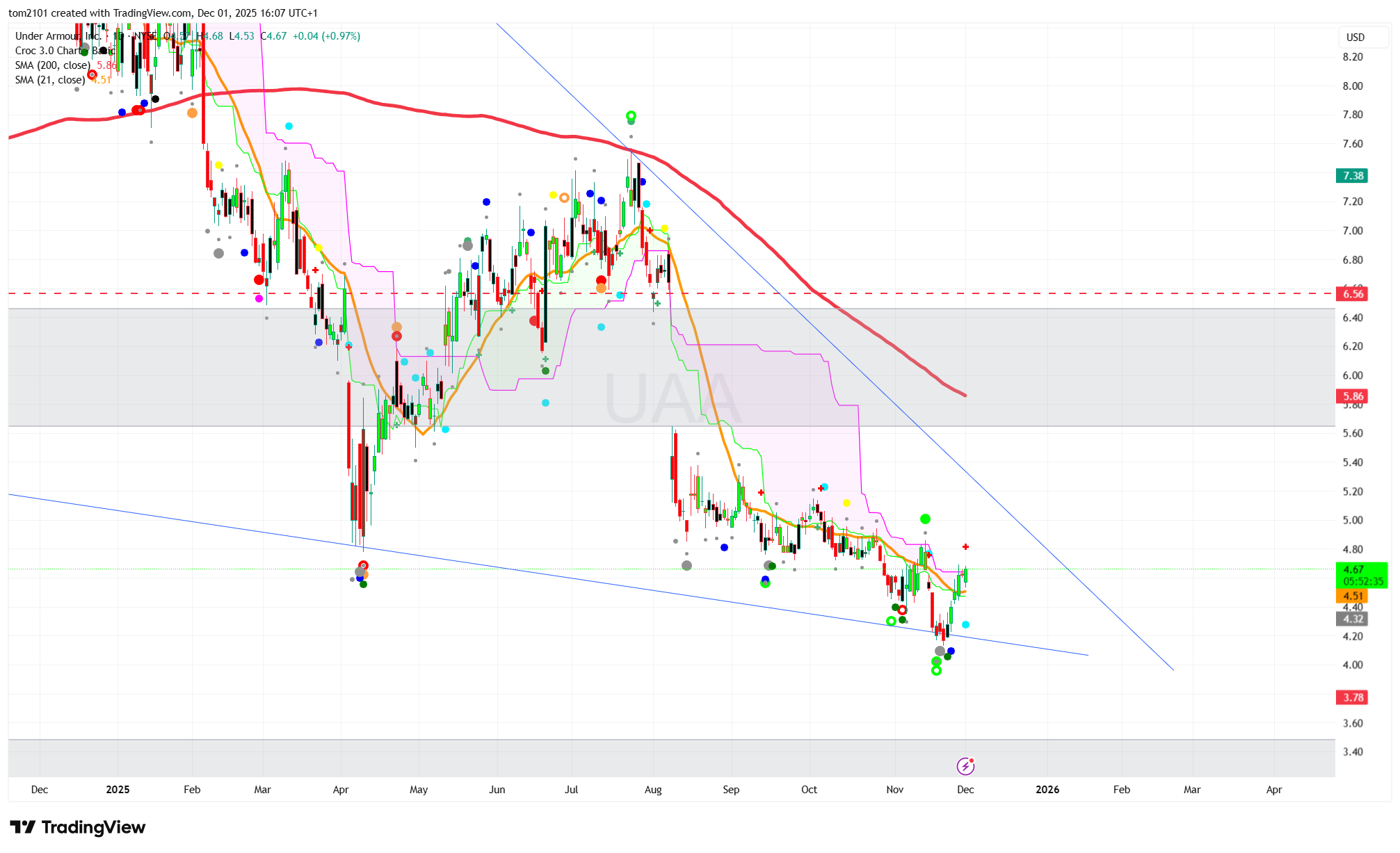Click the hollow green circle at the July peak
The width and height of the screenshot is (1400, 853).
tap(631, 115)
